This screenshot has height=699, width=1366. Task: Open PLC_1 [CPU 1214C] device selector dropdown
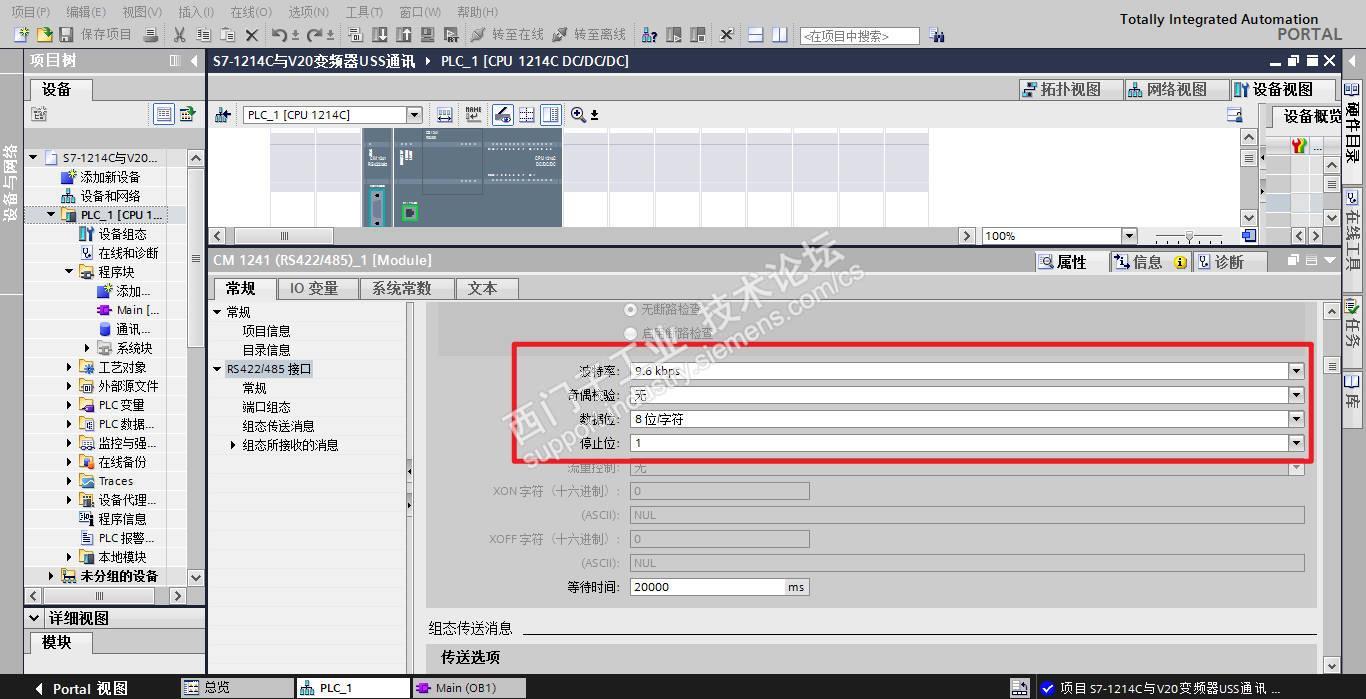[x=414, y=115]
